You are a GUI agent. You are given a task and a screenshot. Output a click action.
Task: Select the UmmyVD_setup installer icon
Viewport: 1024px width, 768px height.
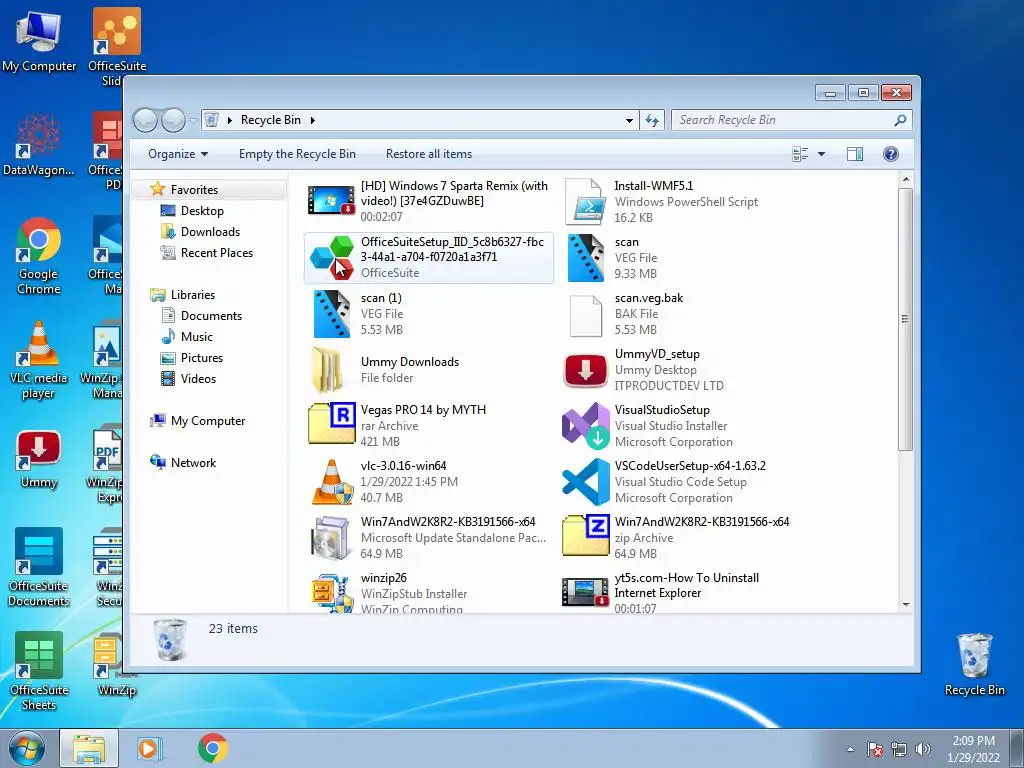tap(585, 370)
